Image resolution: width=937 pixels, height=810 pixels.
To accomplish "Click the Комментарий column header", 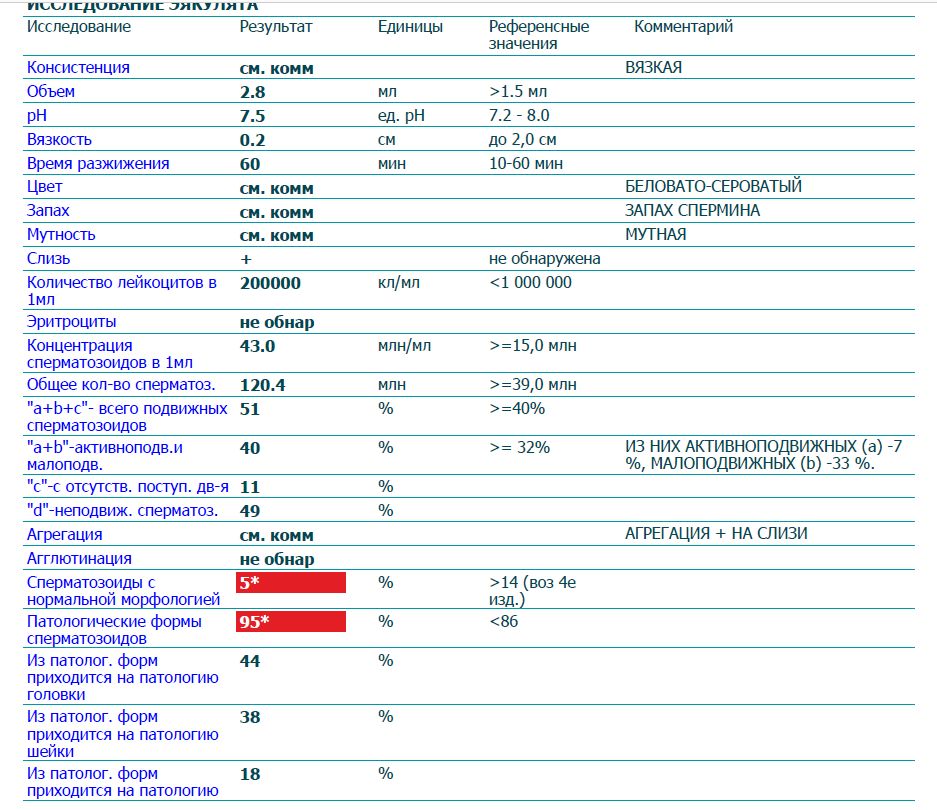I will tap(683, 27).
